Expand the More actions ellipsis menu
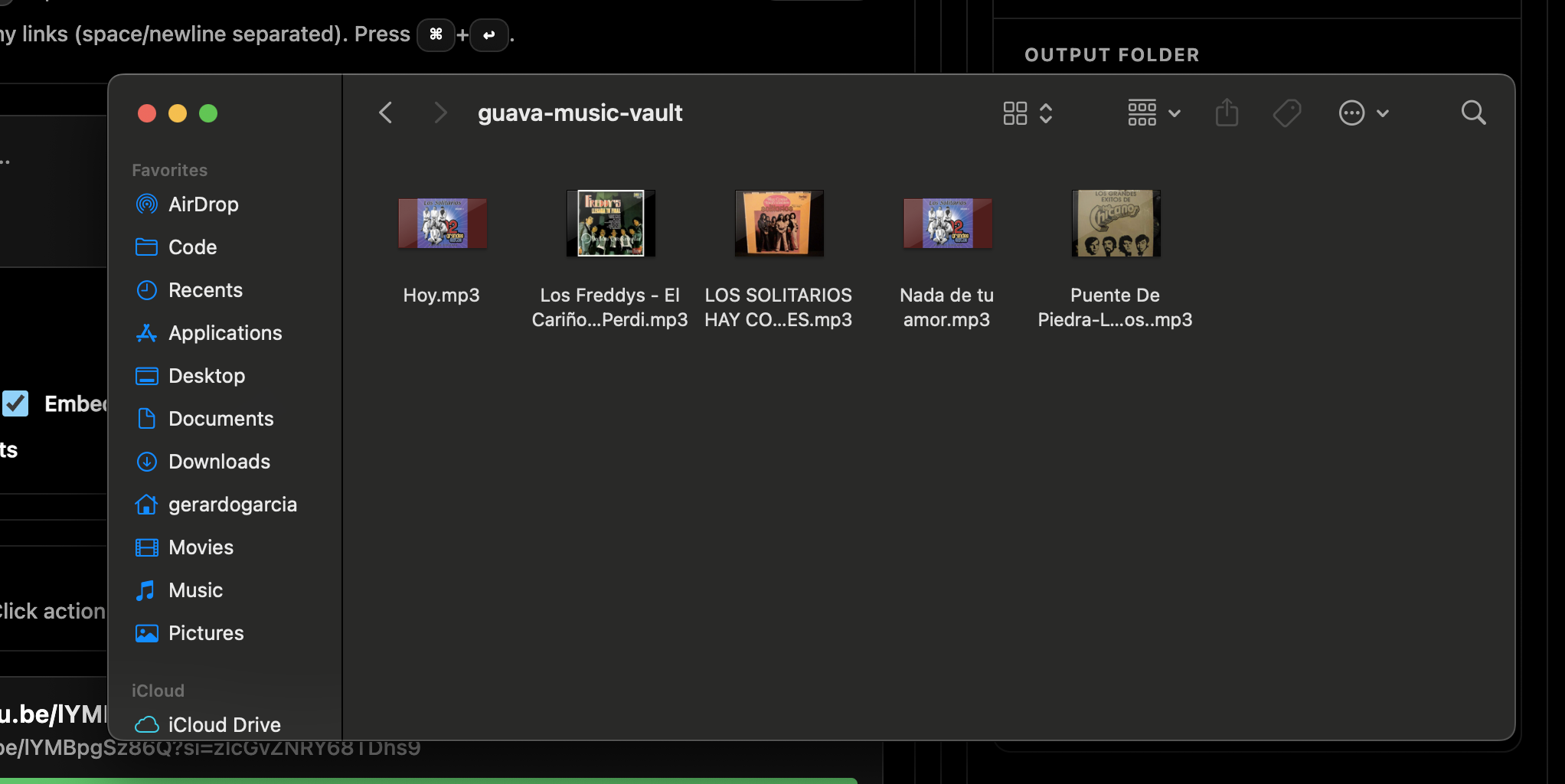 (1363, 113)
